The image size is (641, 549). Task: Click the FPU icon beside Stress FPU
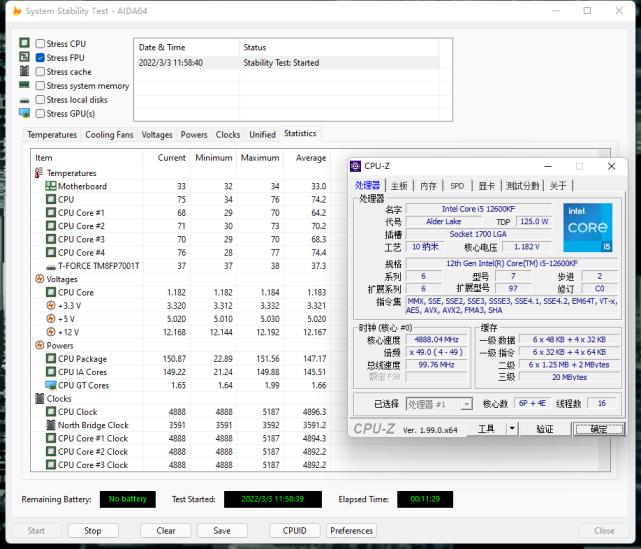25,57
